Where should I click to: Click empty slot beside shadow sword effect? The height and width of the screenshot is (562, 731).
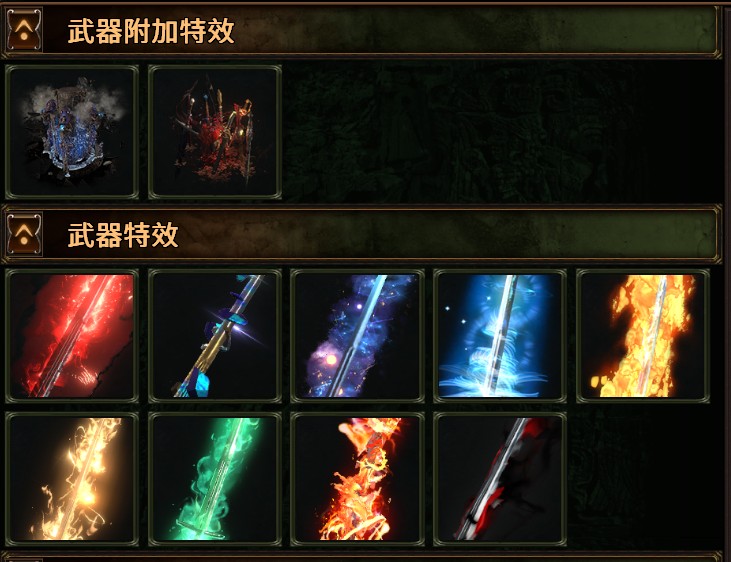click(x=643, y=479)
